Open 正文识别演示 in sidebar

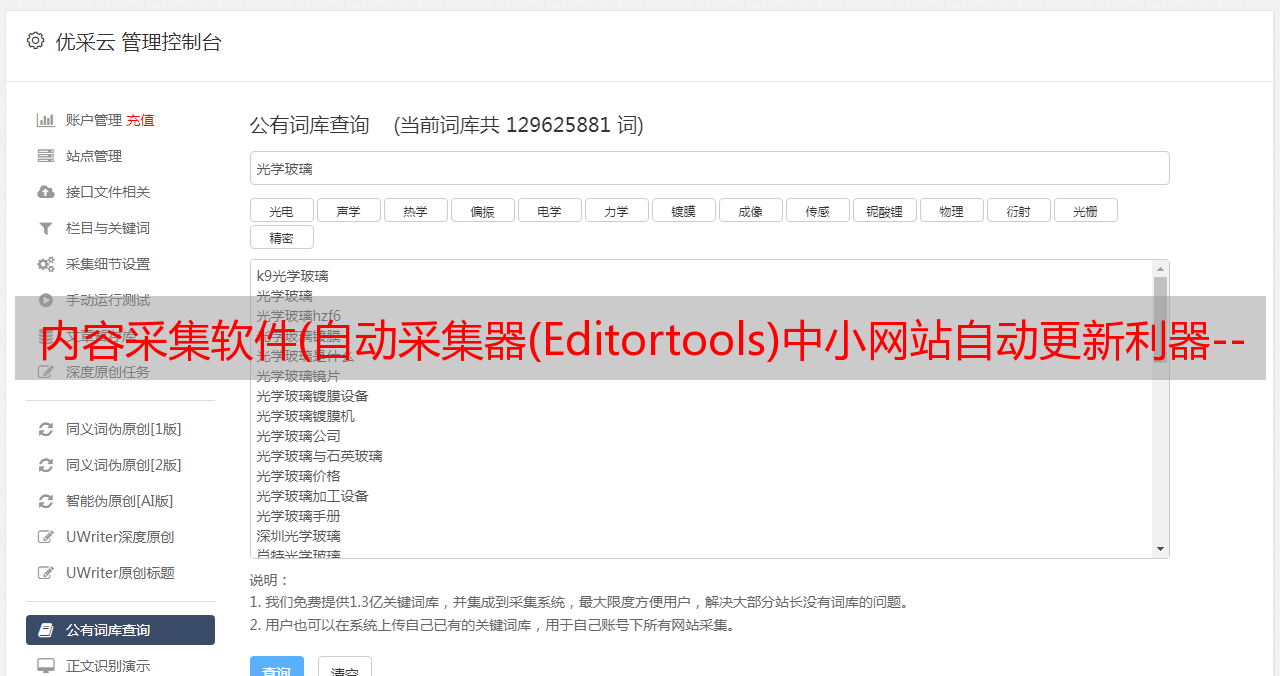coord(108,665)
